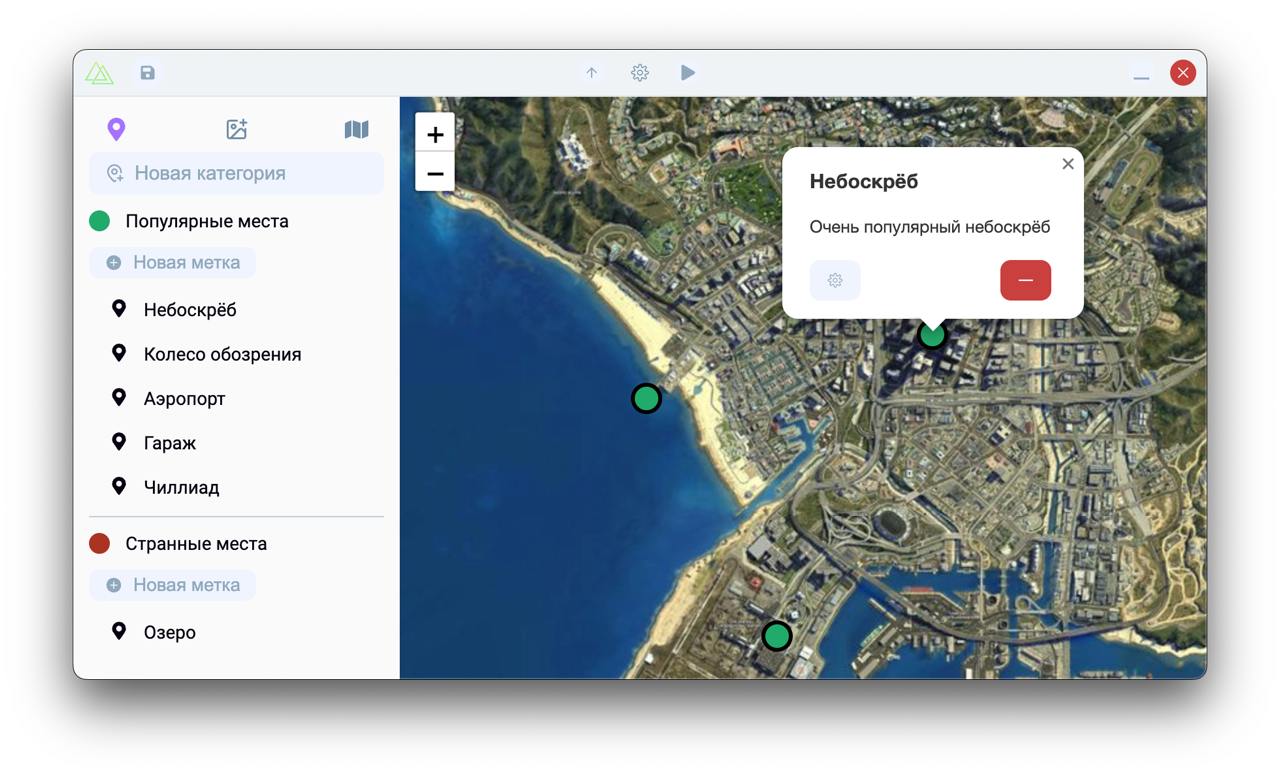Viewport: 1280px width, 776px height.
Task: Click green map marker near the airport
Action: click(x=777, y=636)
